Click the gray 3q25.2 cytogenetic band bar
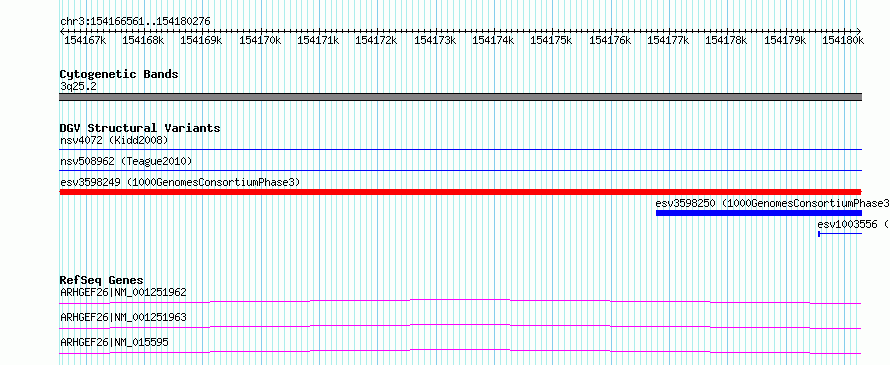The image size is (890, 365). click(460, 97)
